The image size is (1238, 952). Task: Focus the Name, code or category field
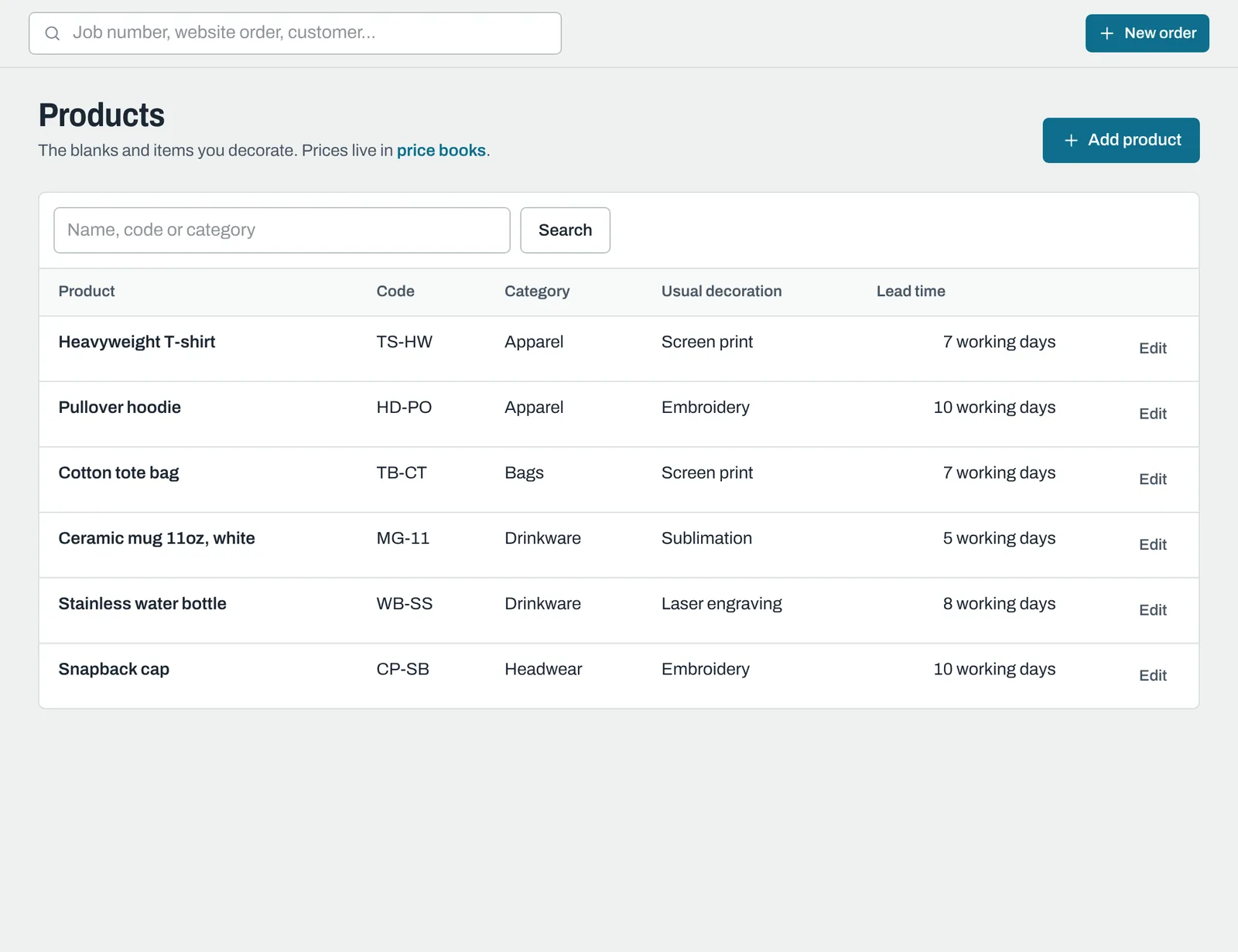(282, 230)
